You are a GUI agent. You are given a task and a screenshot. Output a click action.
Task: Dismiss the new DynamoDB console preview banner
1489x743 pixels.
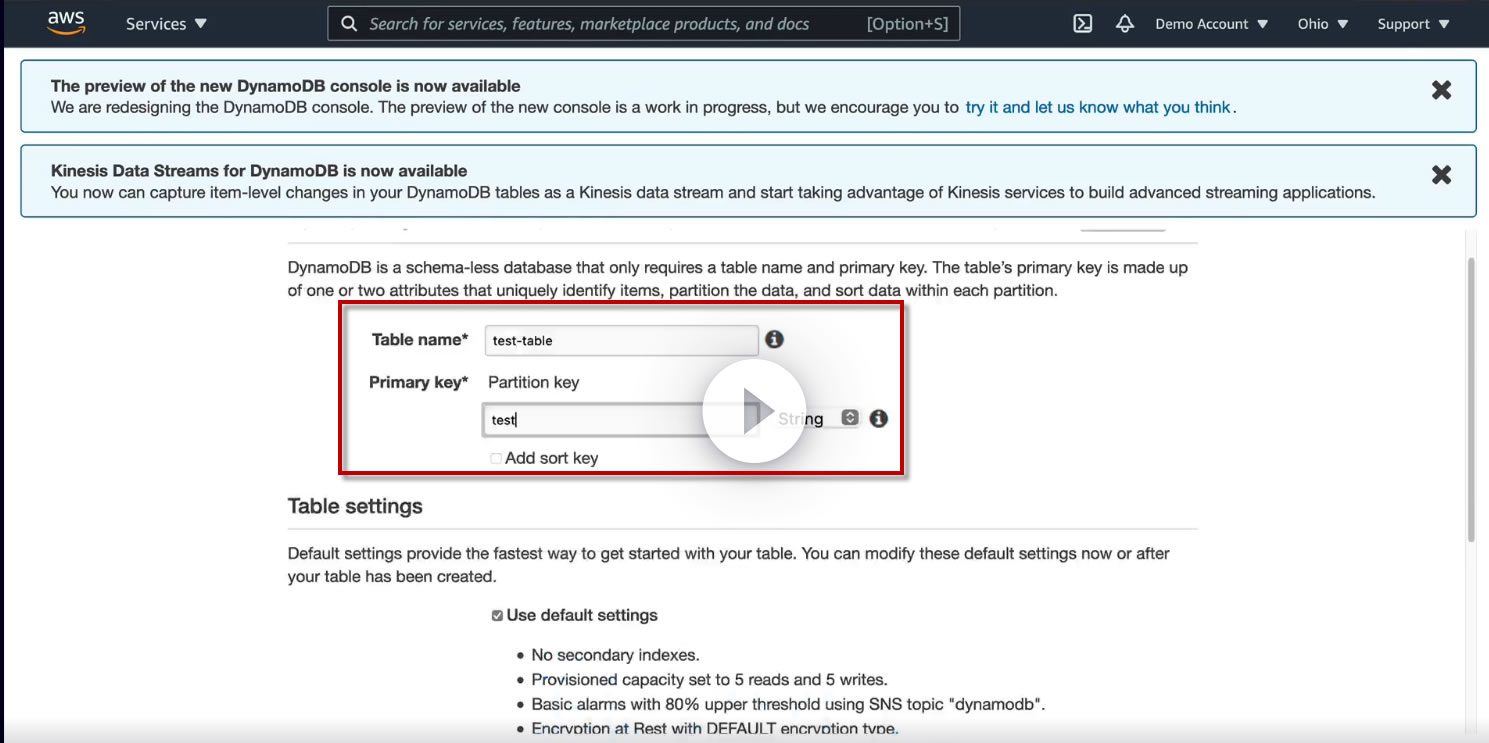1441,90
